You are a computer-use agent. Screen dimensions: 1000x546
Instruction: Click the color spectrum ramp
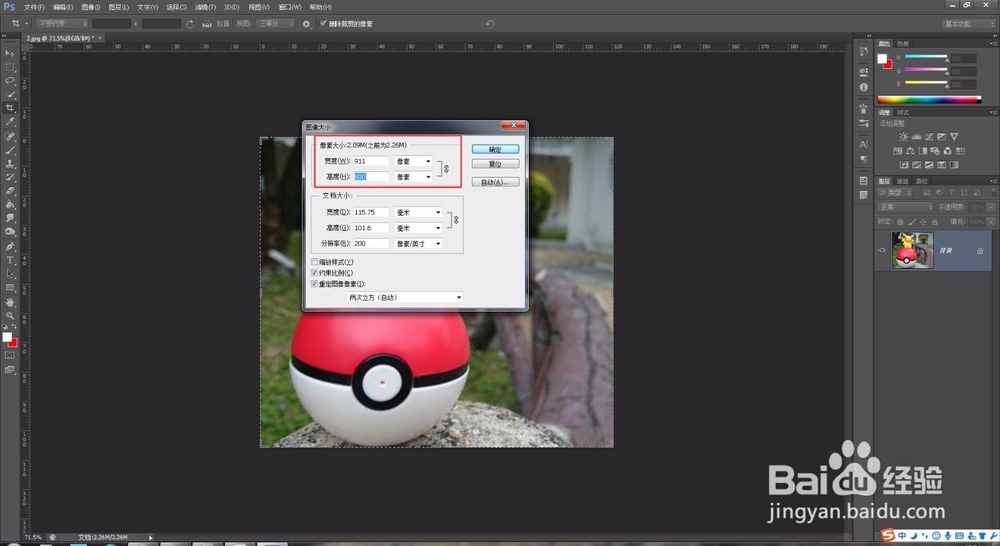click(929, 100)
